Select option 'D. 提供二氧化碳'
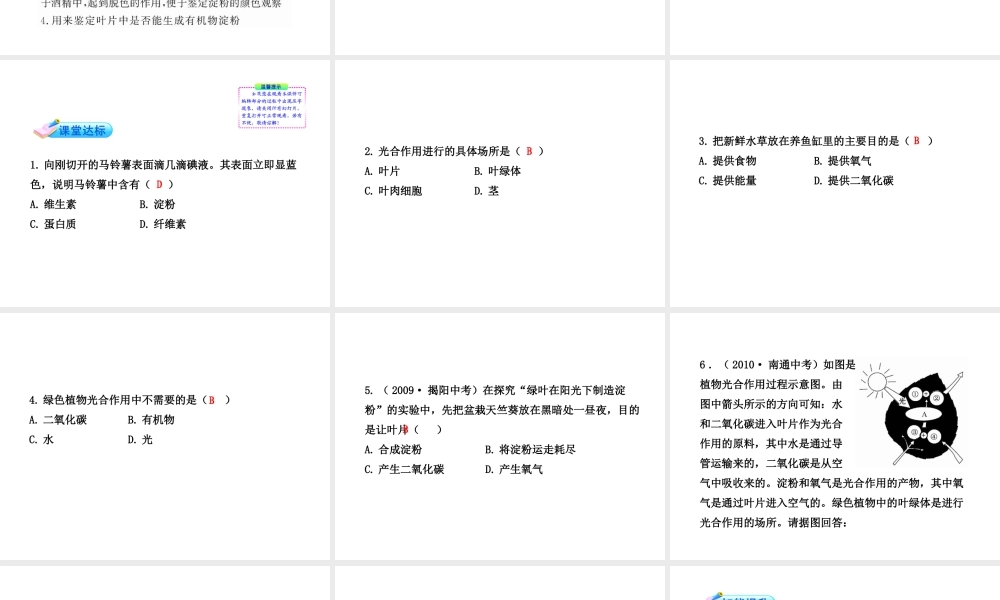This screenshot has height=600, width=1000. (x=854, y=180)
